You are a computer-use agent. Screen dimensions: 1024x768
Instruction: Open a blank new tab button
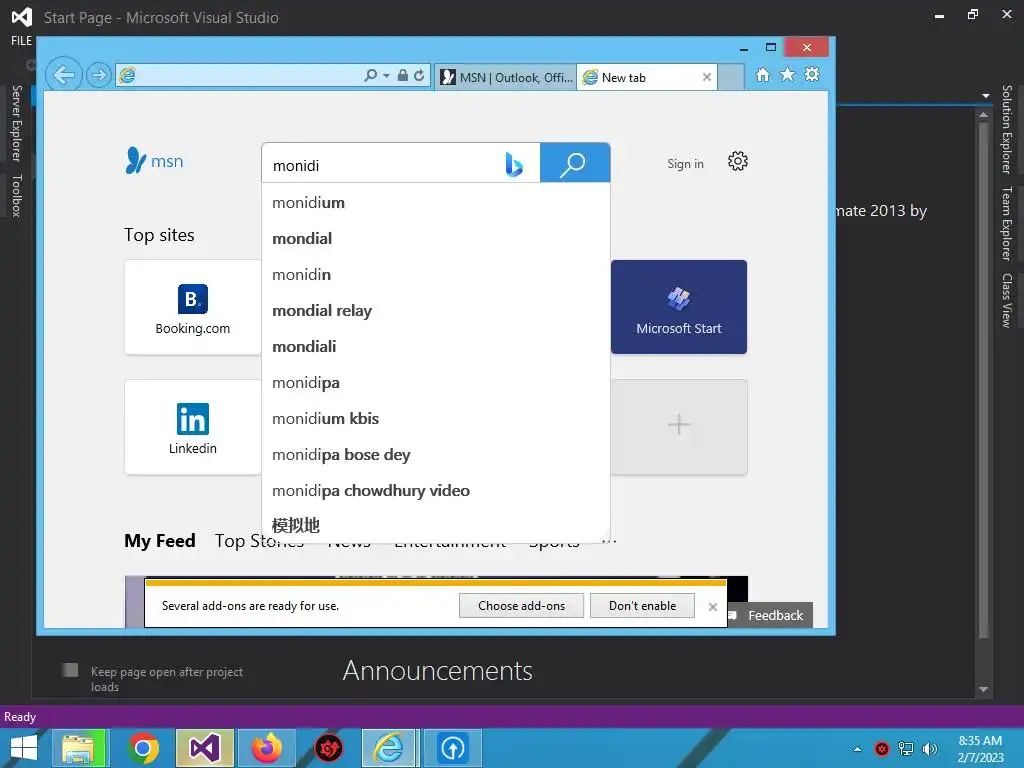(x=731, y=78)
